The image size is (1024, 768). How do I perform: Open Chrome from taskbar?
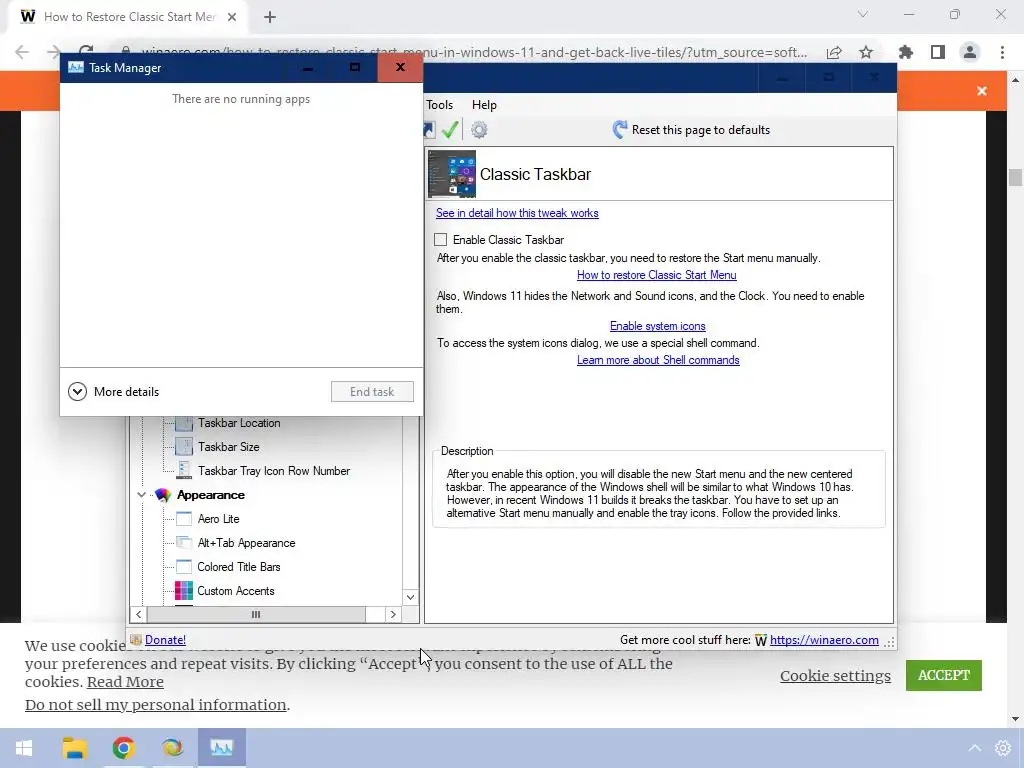coord(123,748)
